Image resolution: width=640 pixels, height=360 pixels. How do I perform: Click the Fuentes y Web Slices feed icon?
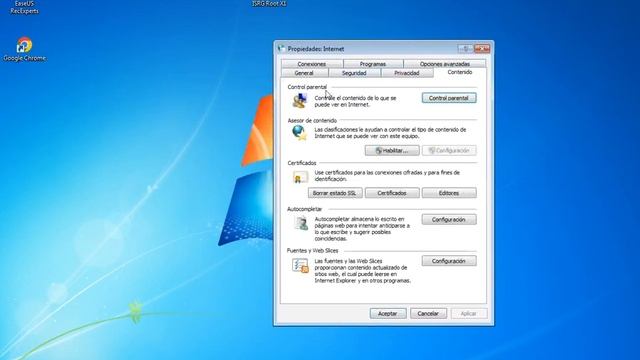pos(300,266)
